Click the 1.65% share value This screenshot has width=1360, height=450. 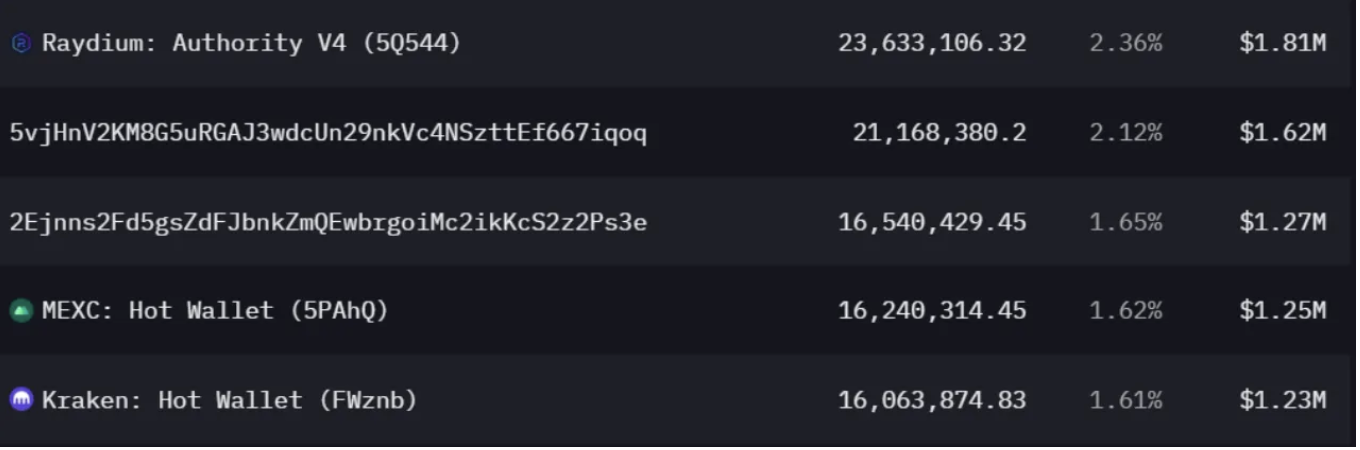point(1126,222)
